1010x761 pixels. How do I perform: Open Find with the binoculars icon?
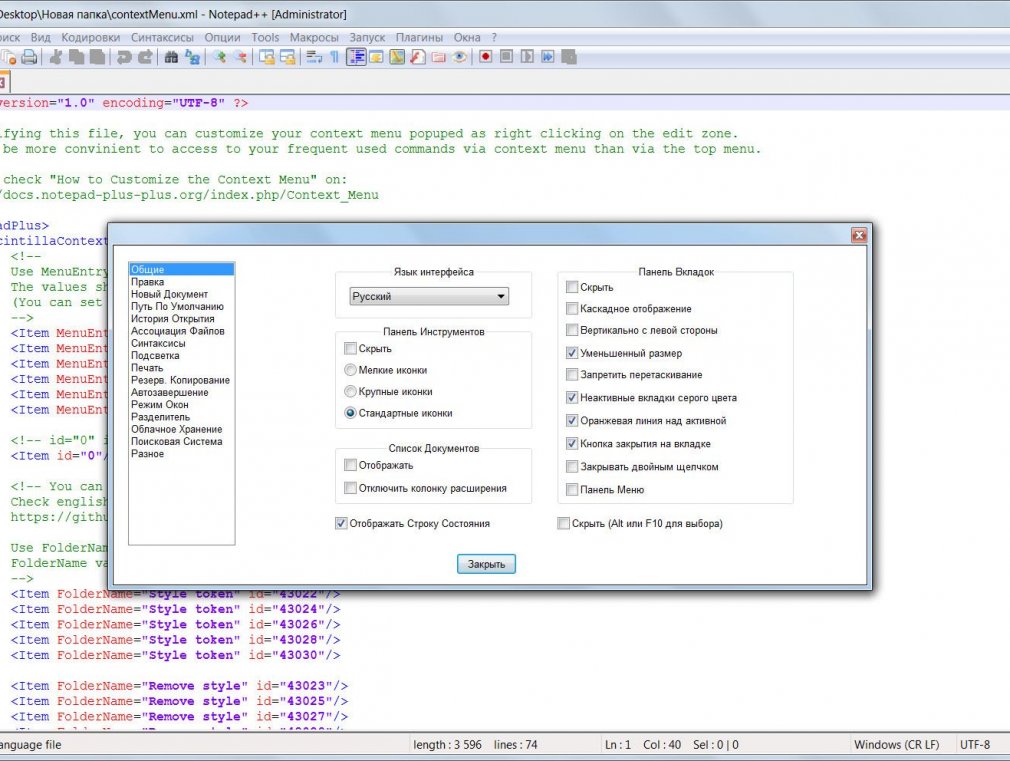coord(171,57)
